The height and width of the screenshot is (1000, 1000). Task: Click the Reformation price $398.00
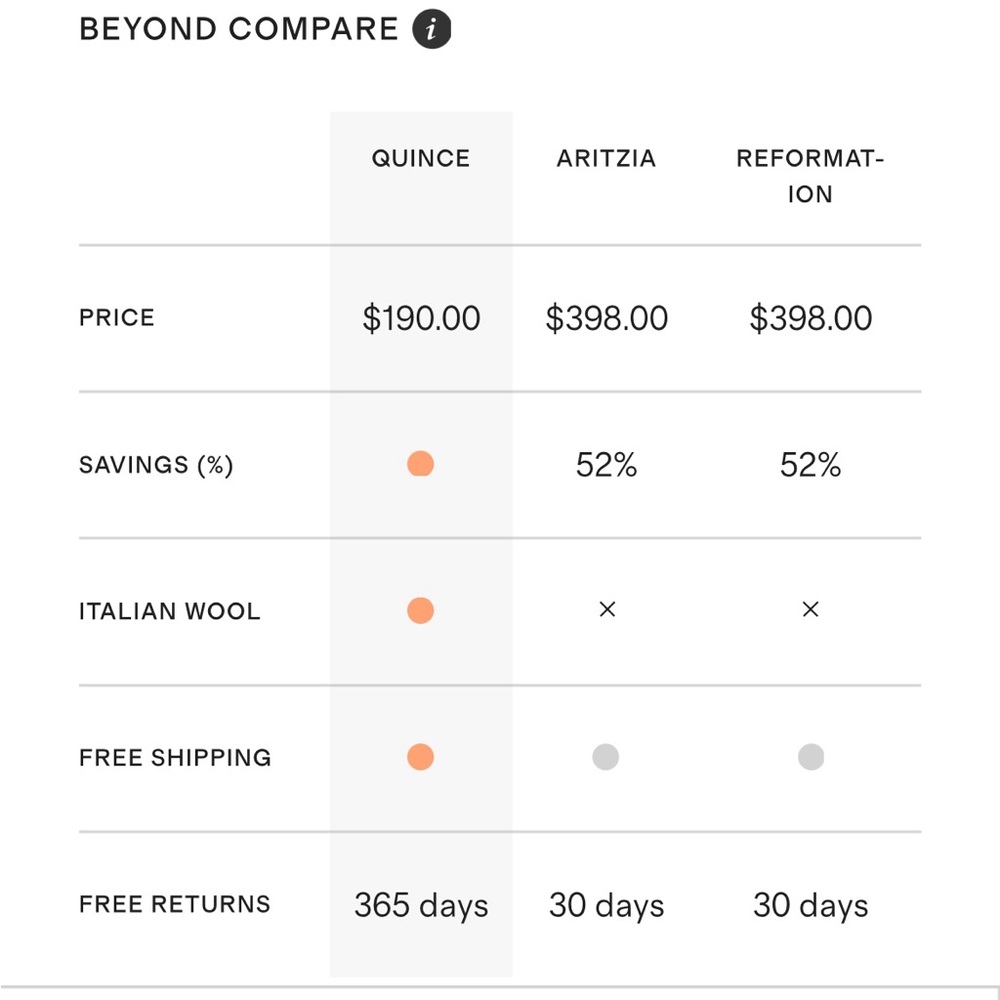click(x=811, y=318)
